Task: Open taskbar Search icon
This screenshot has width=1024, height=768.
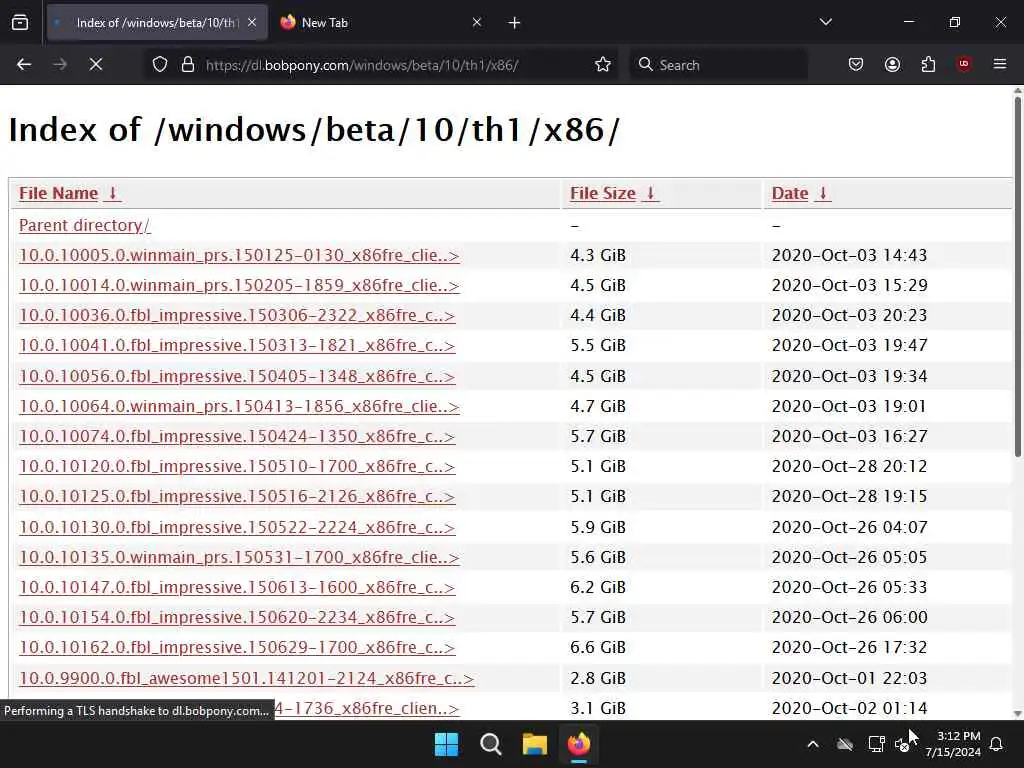Action: 490,744
